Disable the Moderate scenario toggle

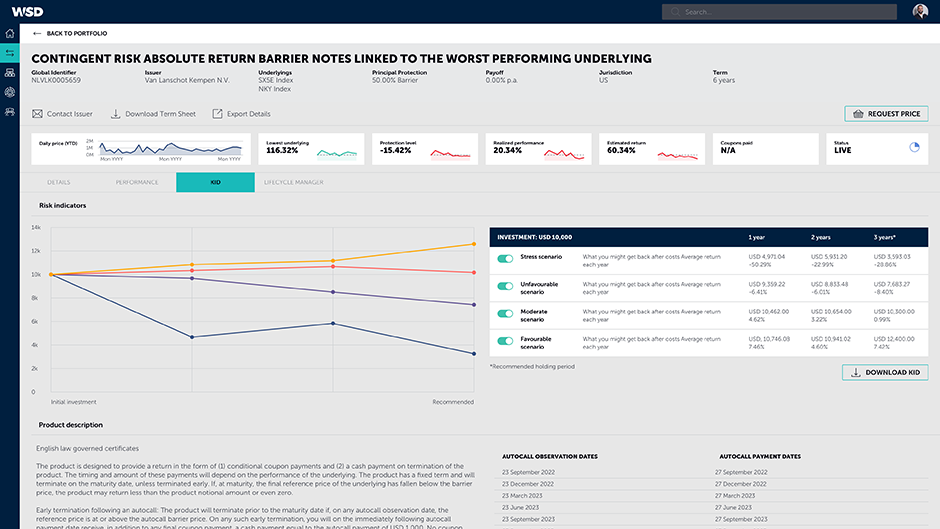click(x=505, y=314)
